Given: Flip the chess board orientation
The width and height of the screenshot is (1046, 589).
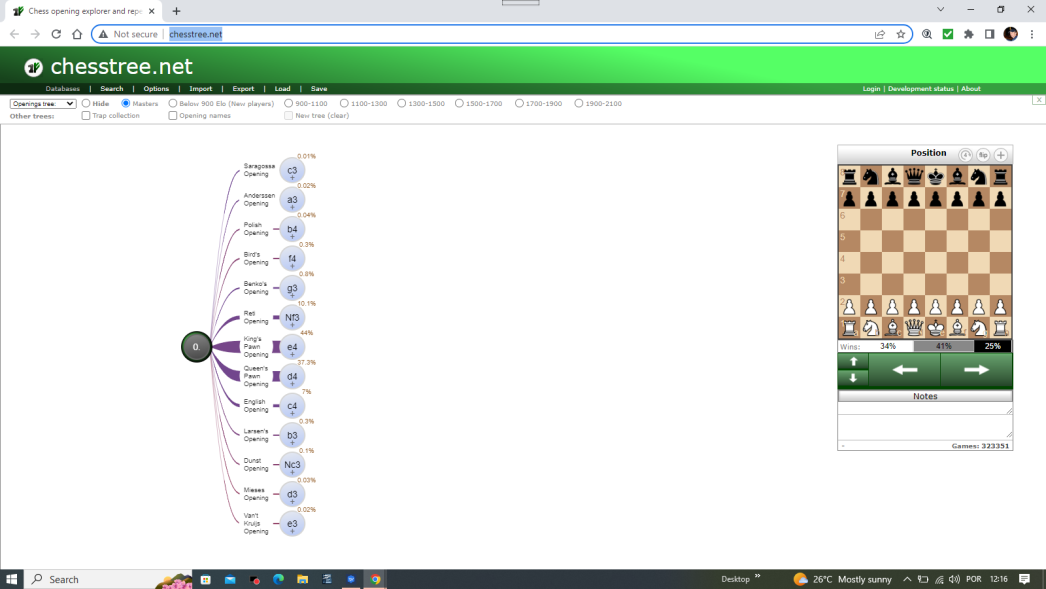Looking at the screenshot, I should (x=983, y=155).
